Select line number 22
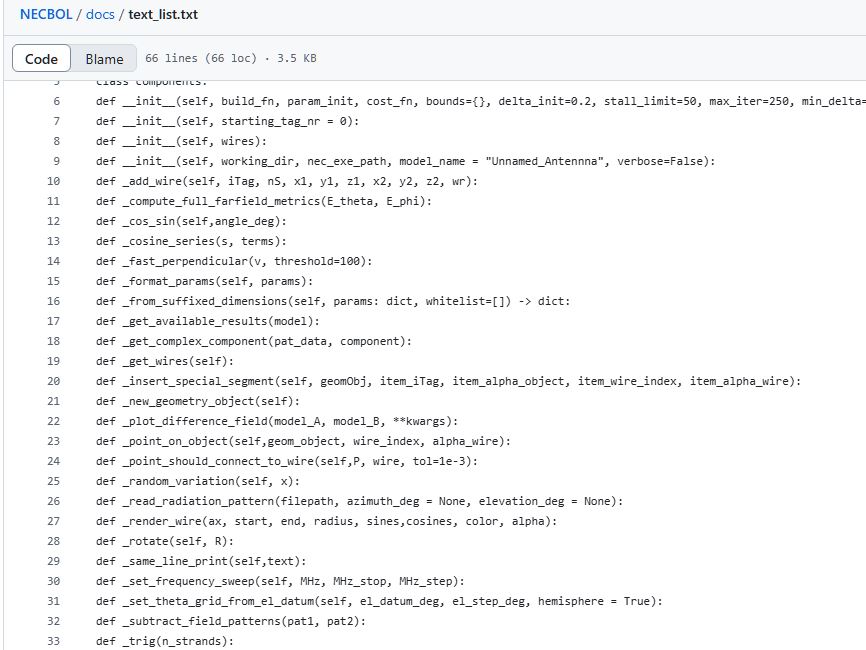866x650 pixels. [x=54, y=421]
